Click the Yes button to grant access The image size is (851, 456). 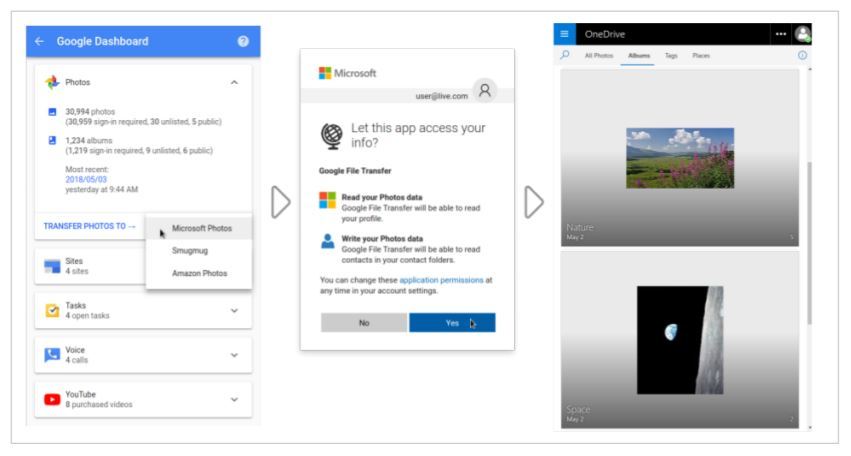coord(452,322)
